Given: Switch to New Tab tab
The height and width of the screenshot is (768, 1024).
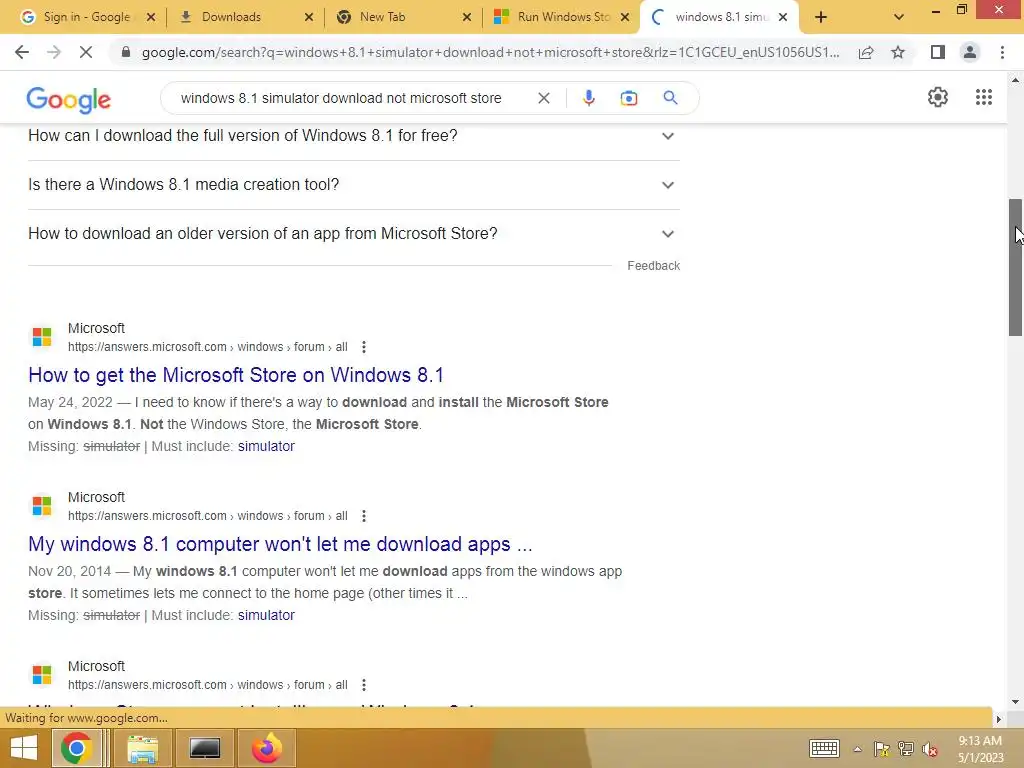Looking at the screenshot, I should tap(404, 17).
